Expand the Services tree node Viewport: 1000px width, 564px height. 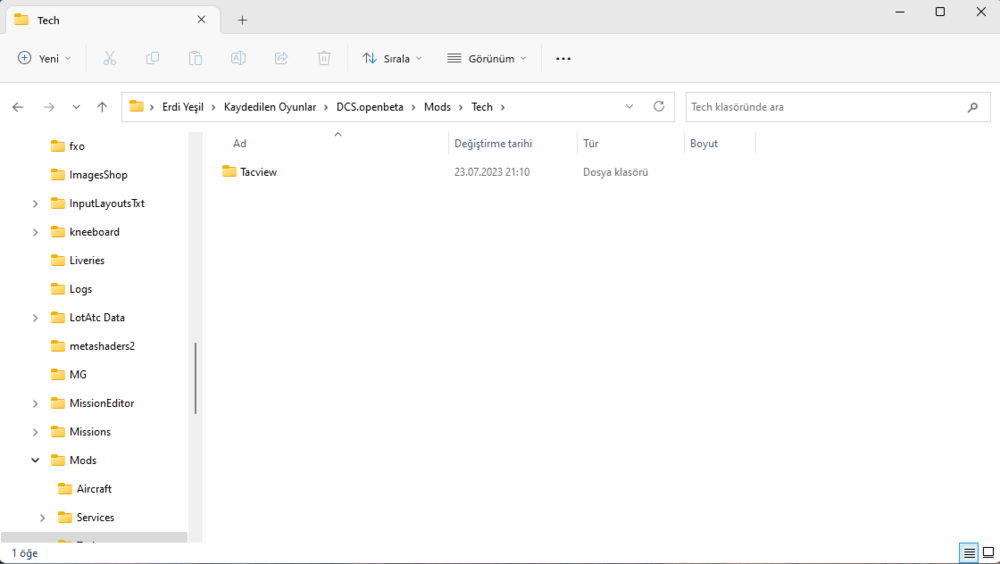click(x=42, y=517)
